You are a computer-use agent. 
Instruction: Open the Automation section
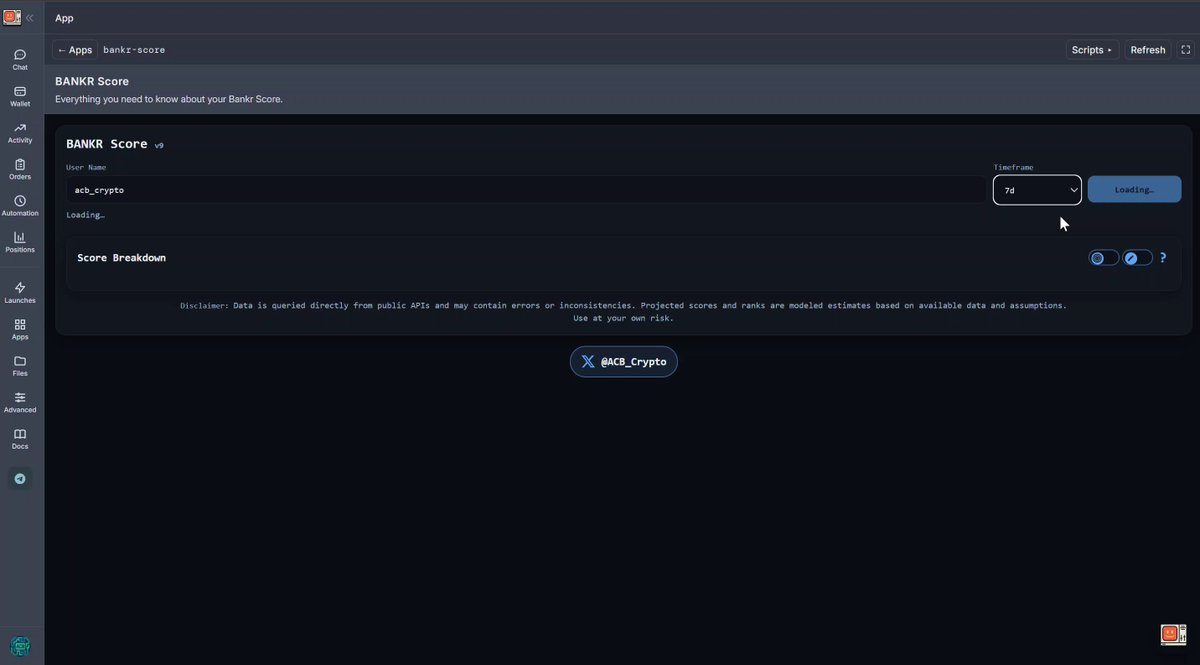[20, 206]
